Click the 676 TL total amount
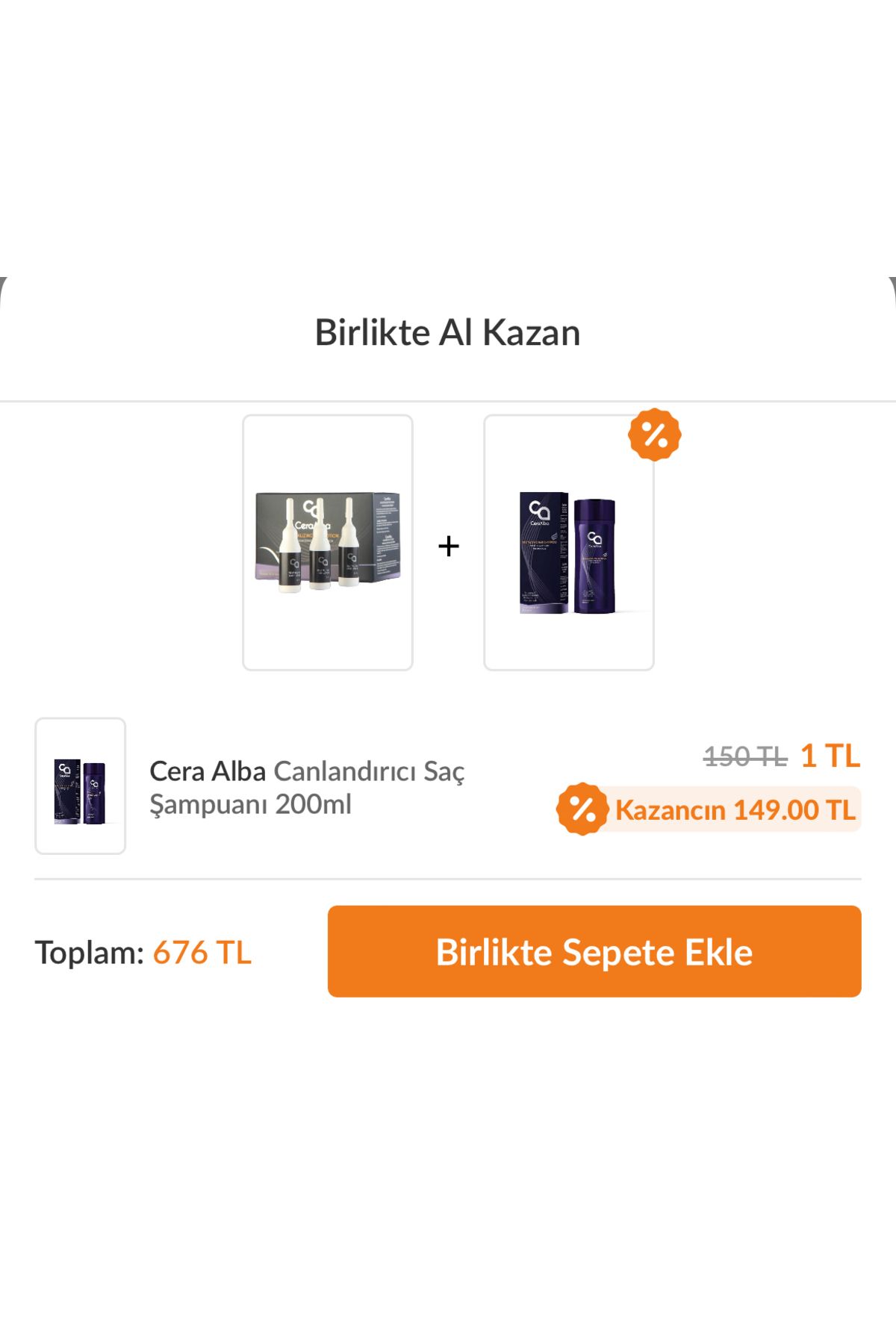896x1344 pixels. pos(202,953)
